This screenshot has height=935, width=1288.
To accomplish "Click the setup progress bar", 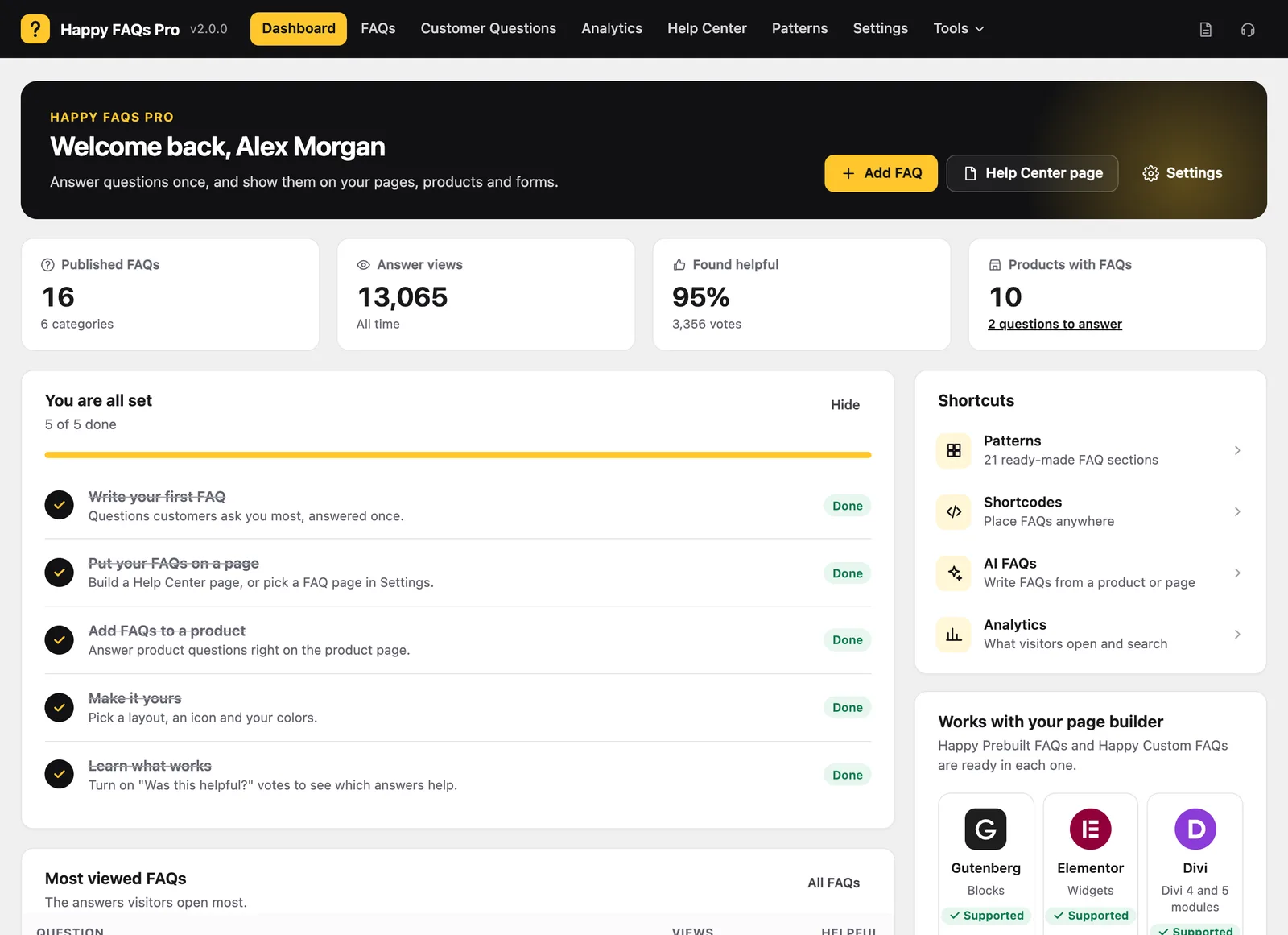I will 458,455.
